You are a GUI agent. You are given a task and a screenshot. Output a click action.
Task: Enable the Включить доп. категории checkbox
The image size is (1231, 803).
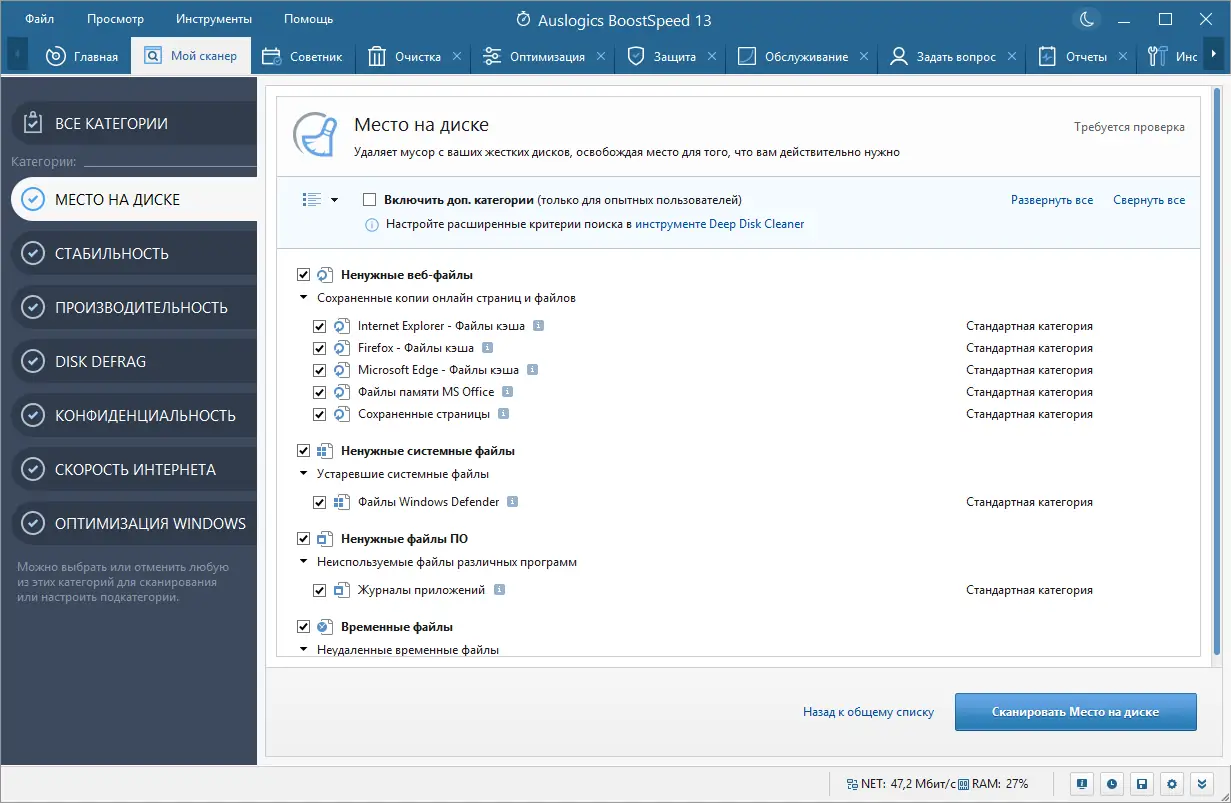coord(370,200)
